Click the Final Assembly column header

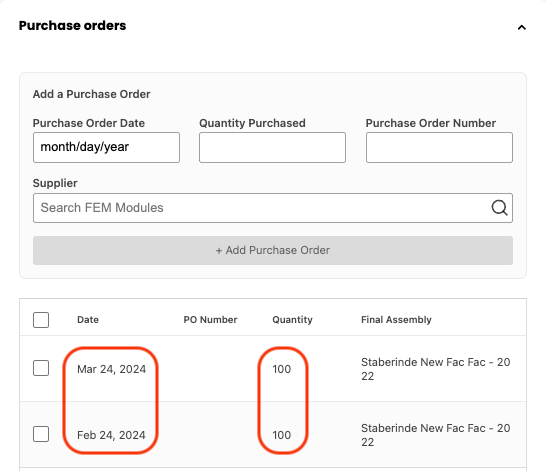click(396, 320)
